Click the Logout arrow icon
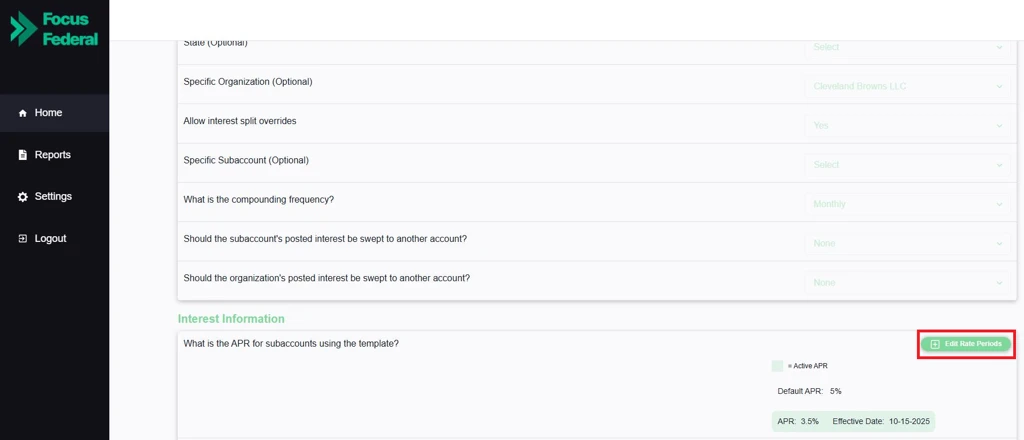 pyautogui.click(x=23, y=239)
